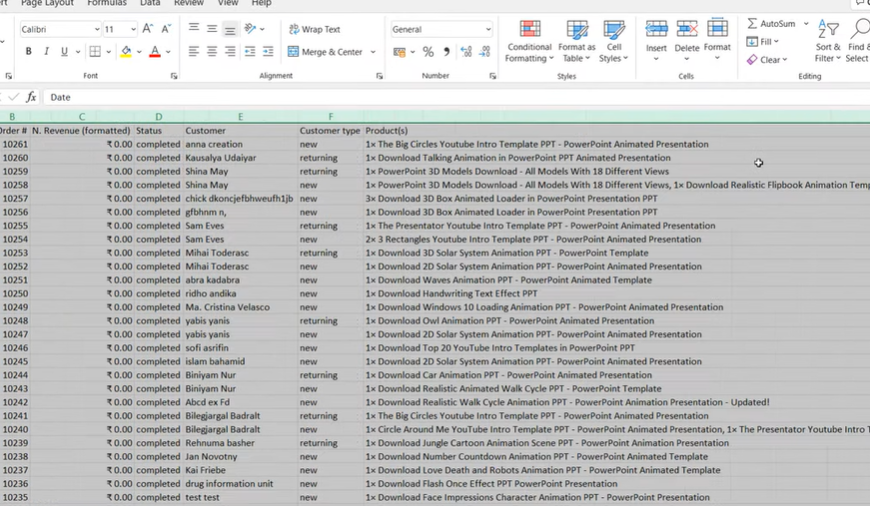The image size is (870, 506).
Task: Open Merge & Center dropdown arrow
Action: (x=373, y=52)
